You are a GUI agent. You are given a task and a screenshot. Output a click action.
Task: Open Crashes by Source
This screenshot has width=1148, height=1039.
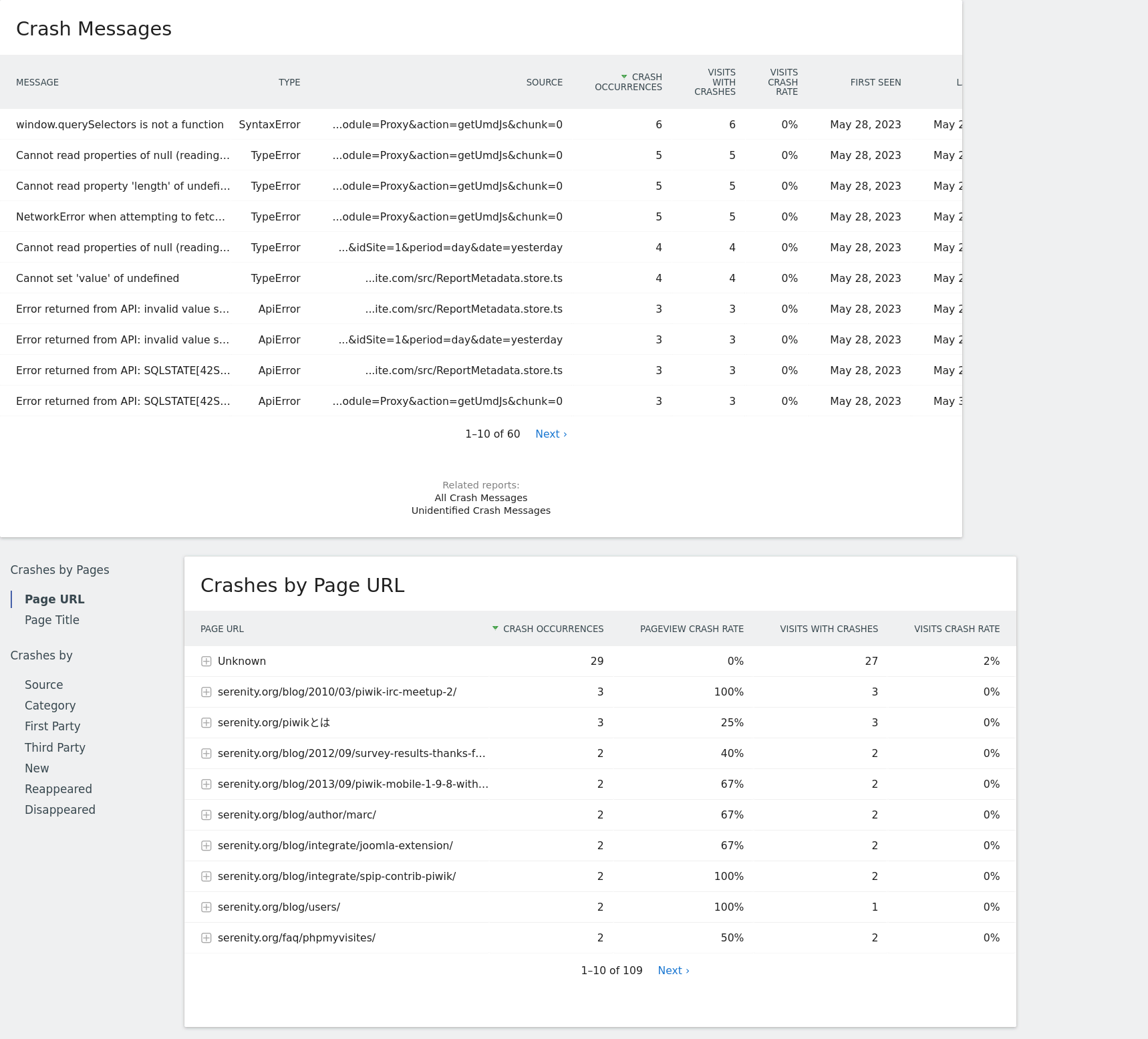pyautogui.click(x=44, y=685)
